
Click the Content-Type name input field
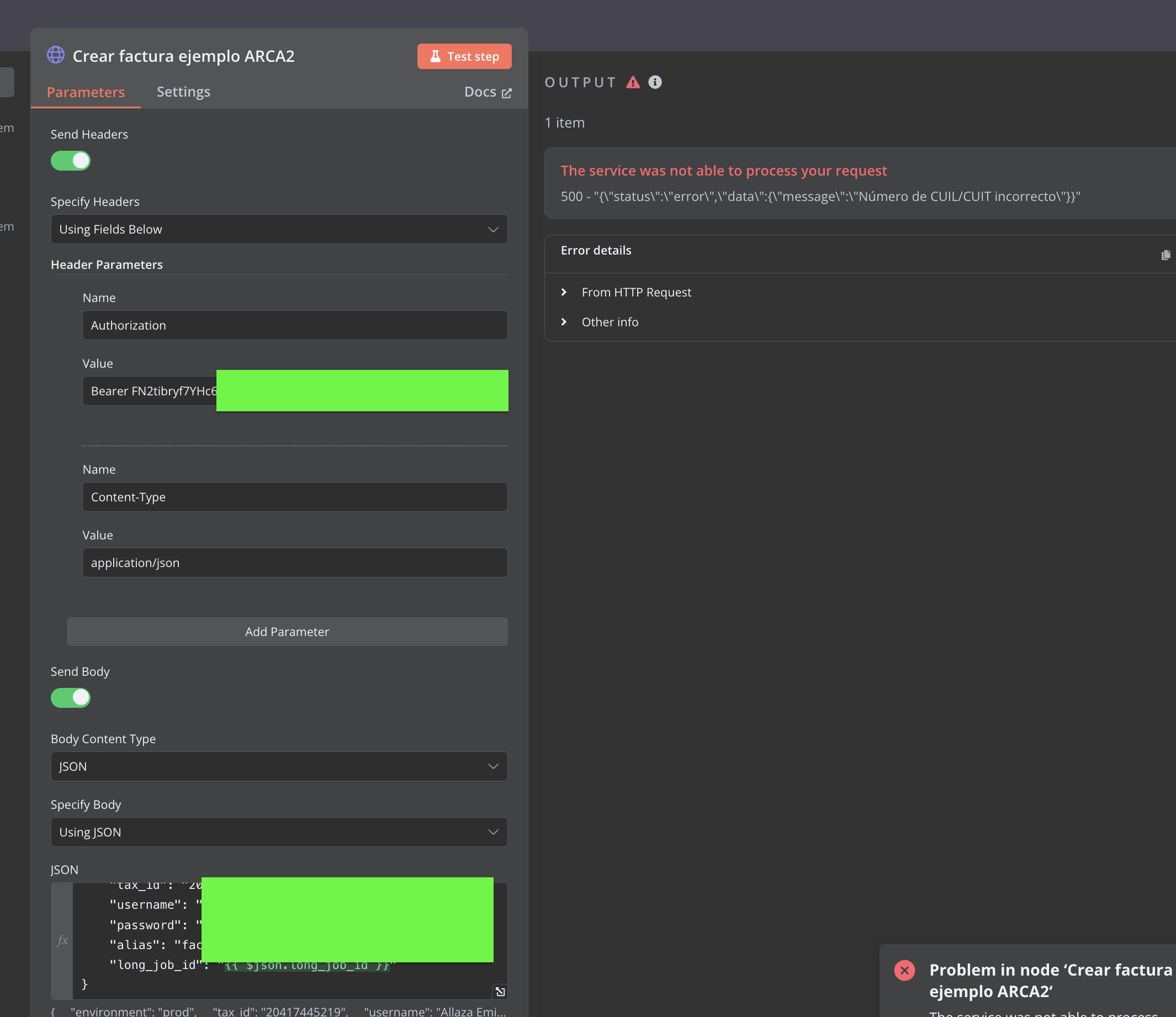(295, 497)
